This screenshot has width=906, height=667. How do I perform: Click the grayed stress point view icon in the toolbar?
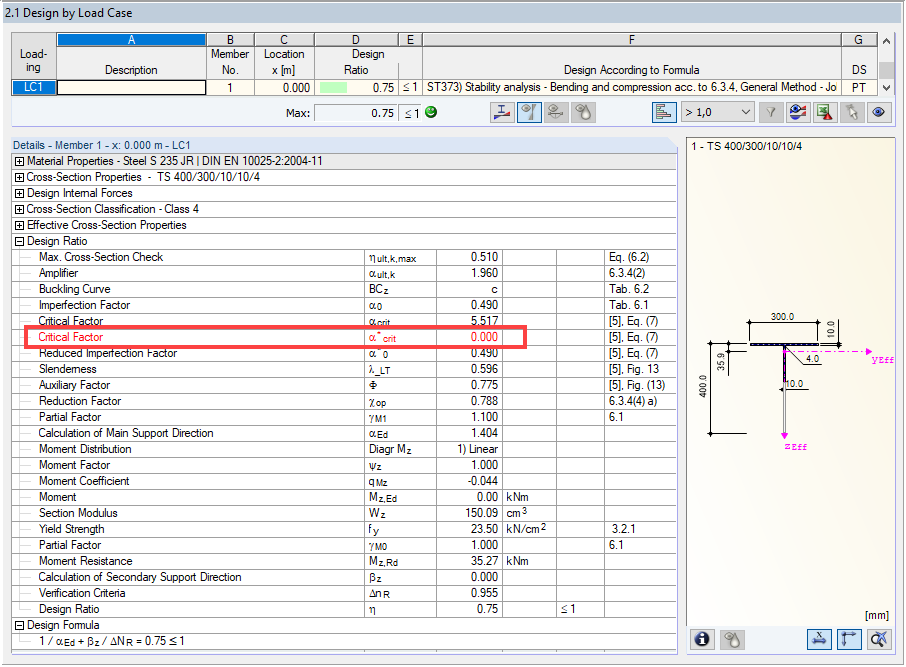[584, 112]
